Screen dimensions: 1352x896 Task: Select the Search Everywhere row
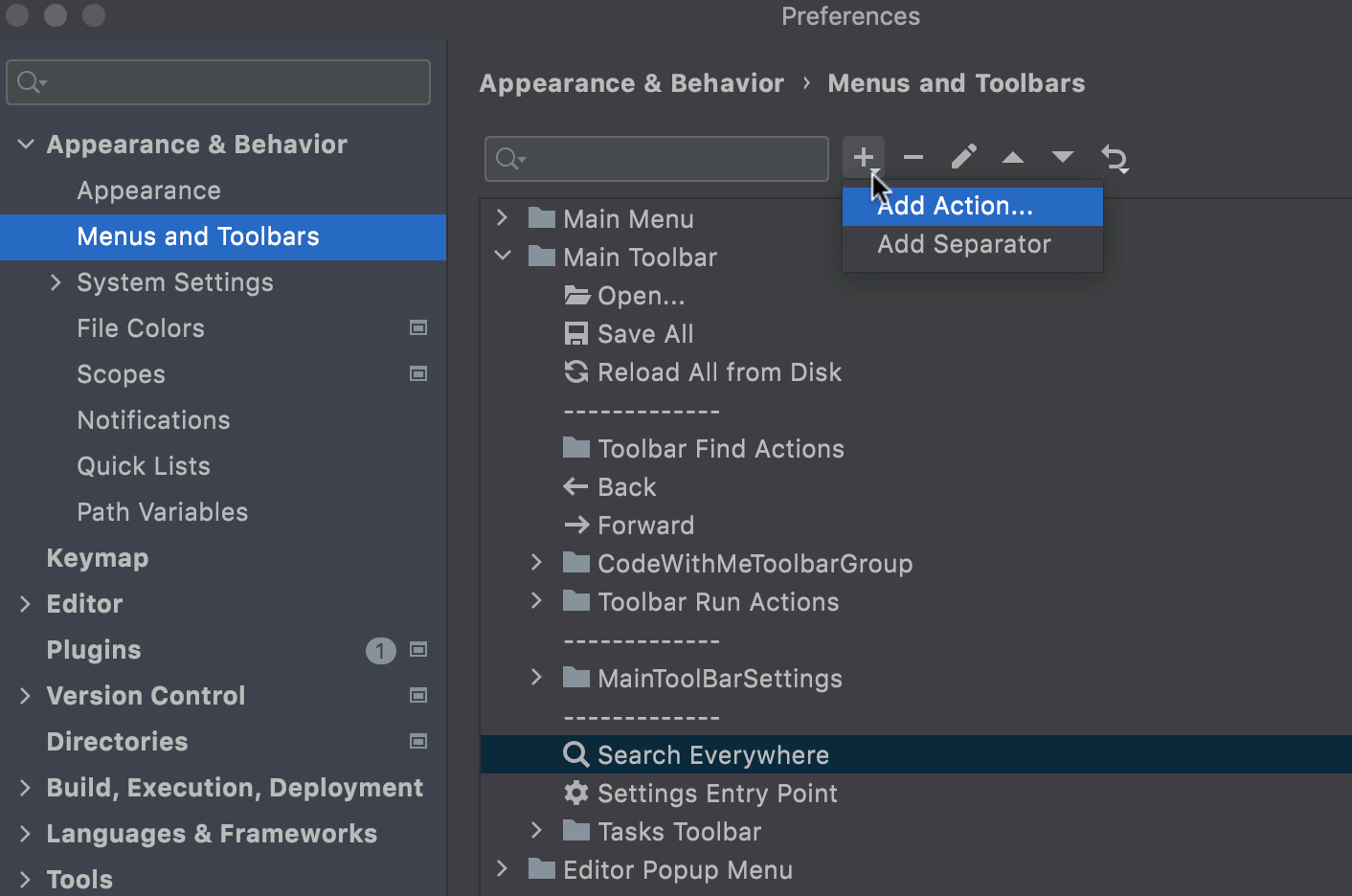[915, 755]
